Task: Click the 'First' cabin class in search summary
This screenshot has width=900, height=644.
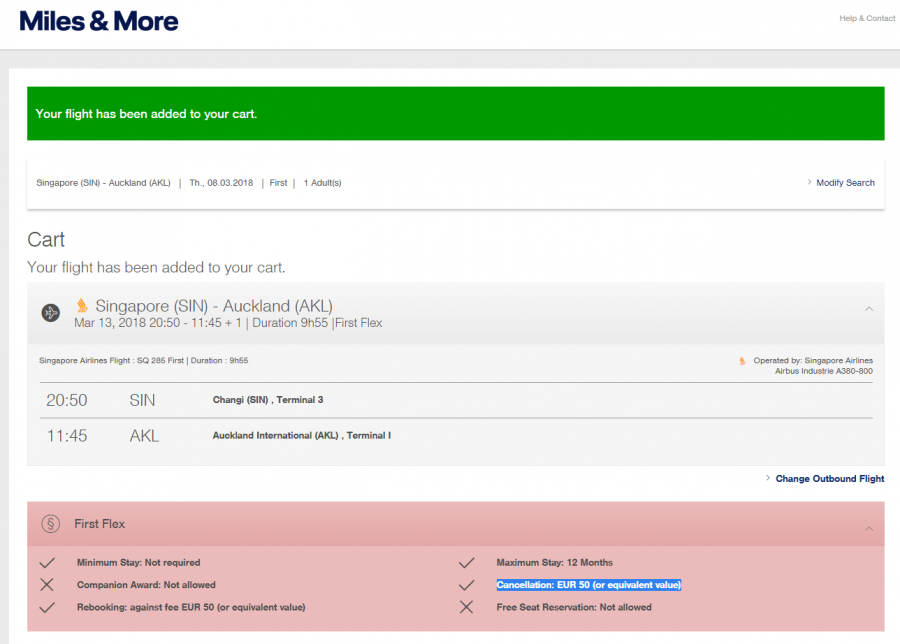Action: click(x=278, y=183)
